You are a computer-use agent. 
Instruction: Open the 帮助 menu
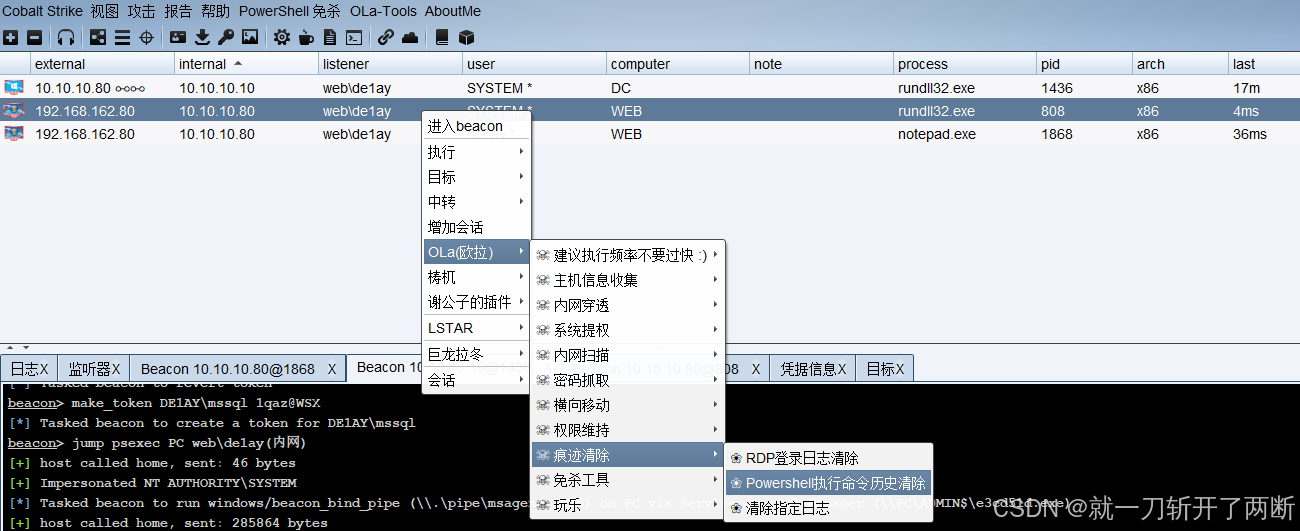click(x=215, y=11)
